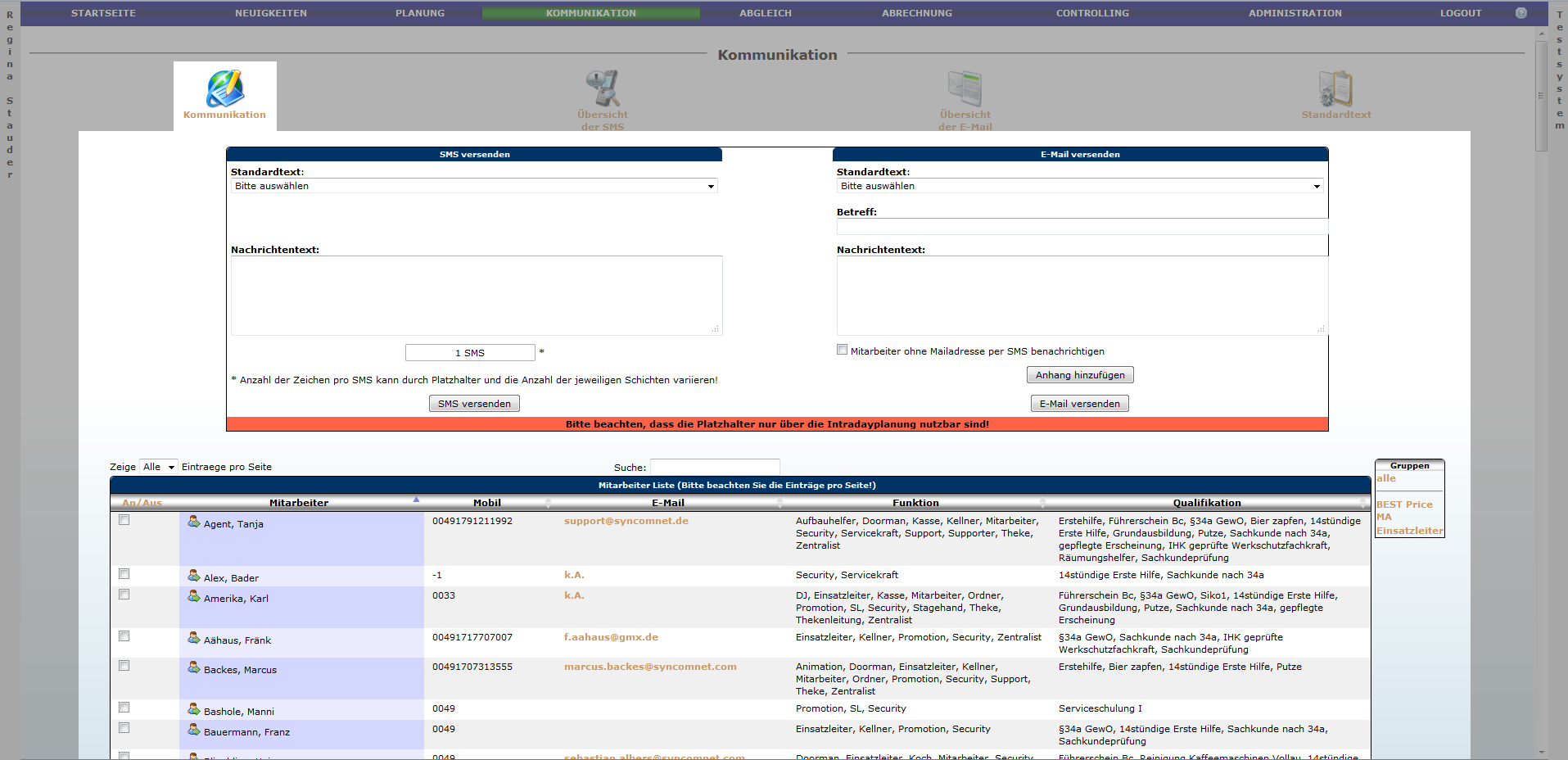Select the highlighted Kommunikation menu
Viewport: 1568px width, 760px height.
click(591, 13)
